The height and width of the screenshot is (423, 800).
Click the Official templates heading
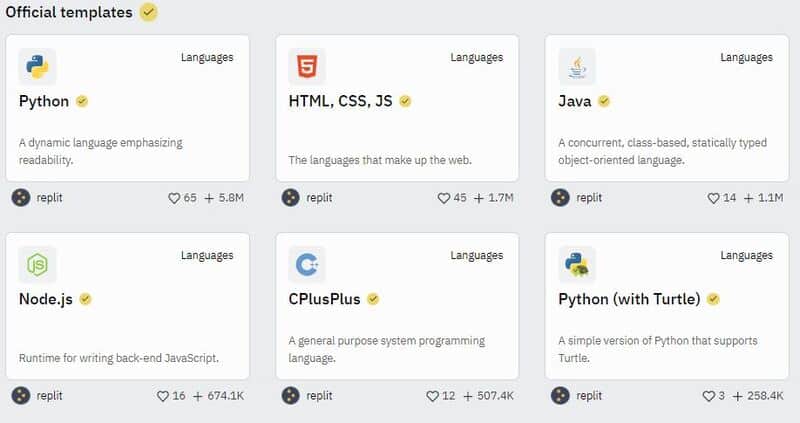pyautogui.click(x=69, y=12)
